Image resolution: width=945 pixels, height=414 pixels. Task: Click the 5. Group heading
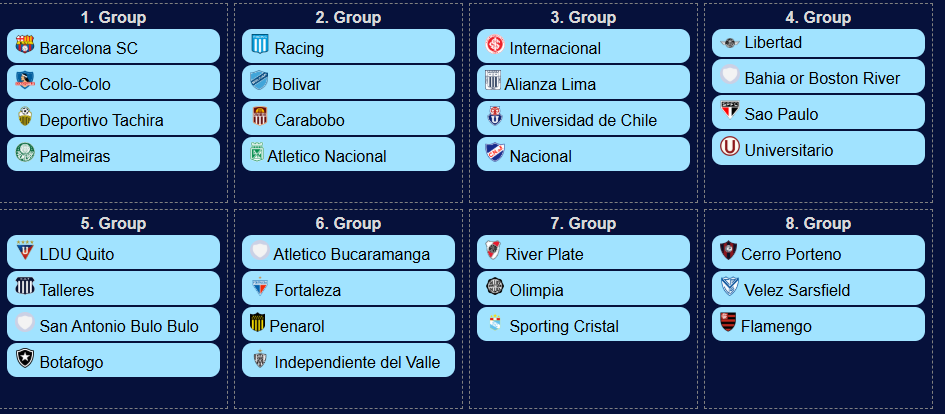[x=113, y=224]
